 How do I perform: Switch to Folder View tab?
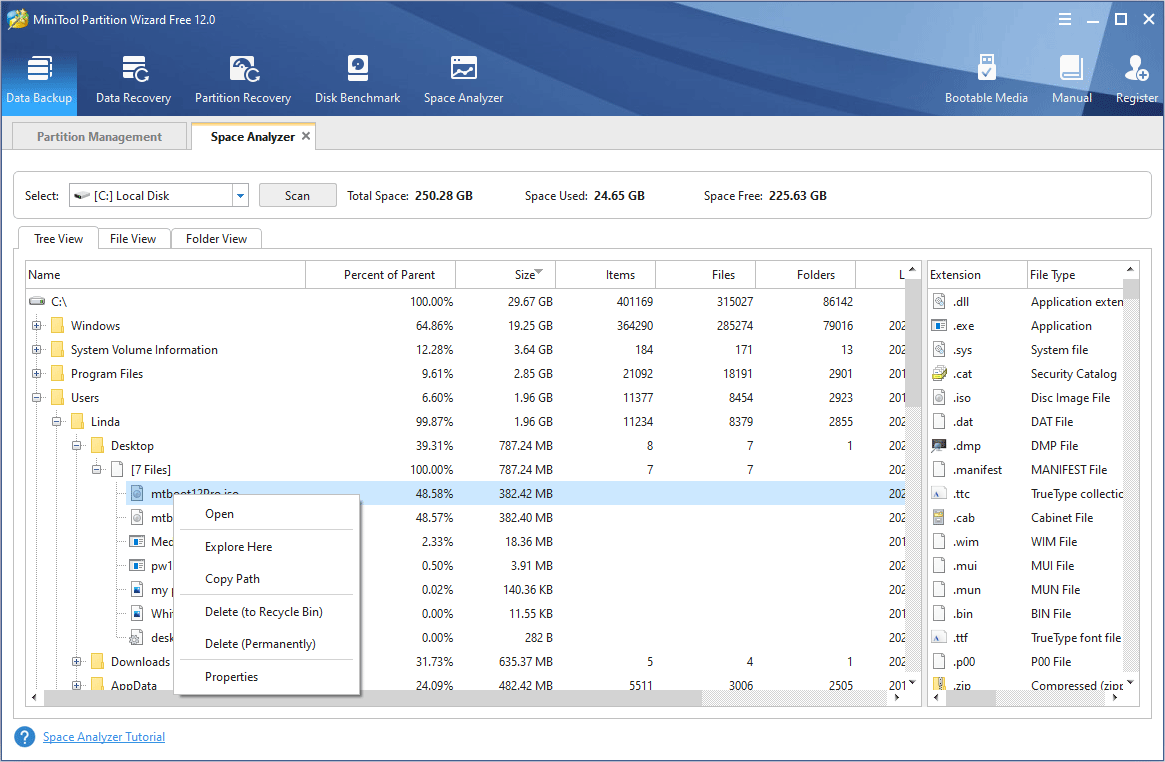[x=216, y=238]
